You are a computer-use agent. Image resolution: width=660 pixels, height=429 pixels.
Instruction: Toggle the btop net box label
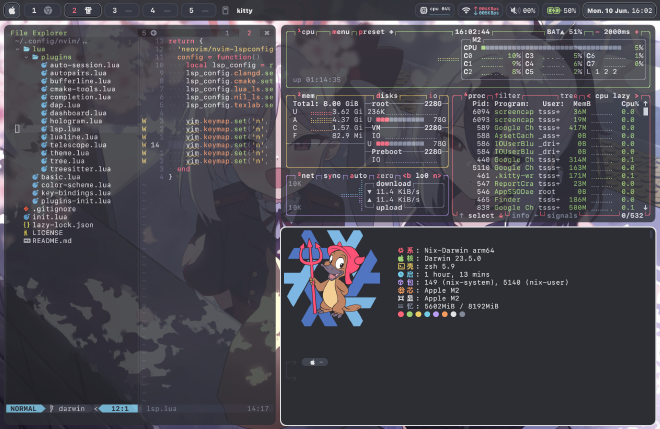[x=306, y=176]
